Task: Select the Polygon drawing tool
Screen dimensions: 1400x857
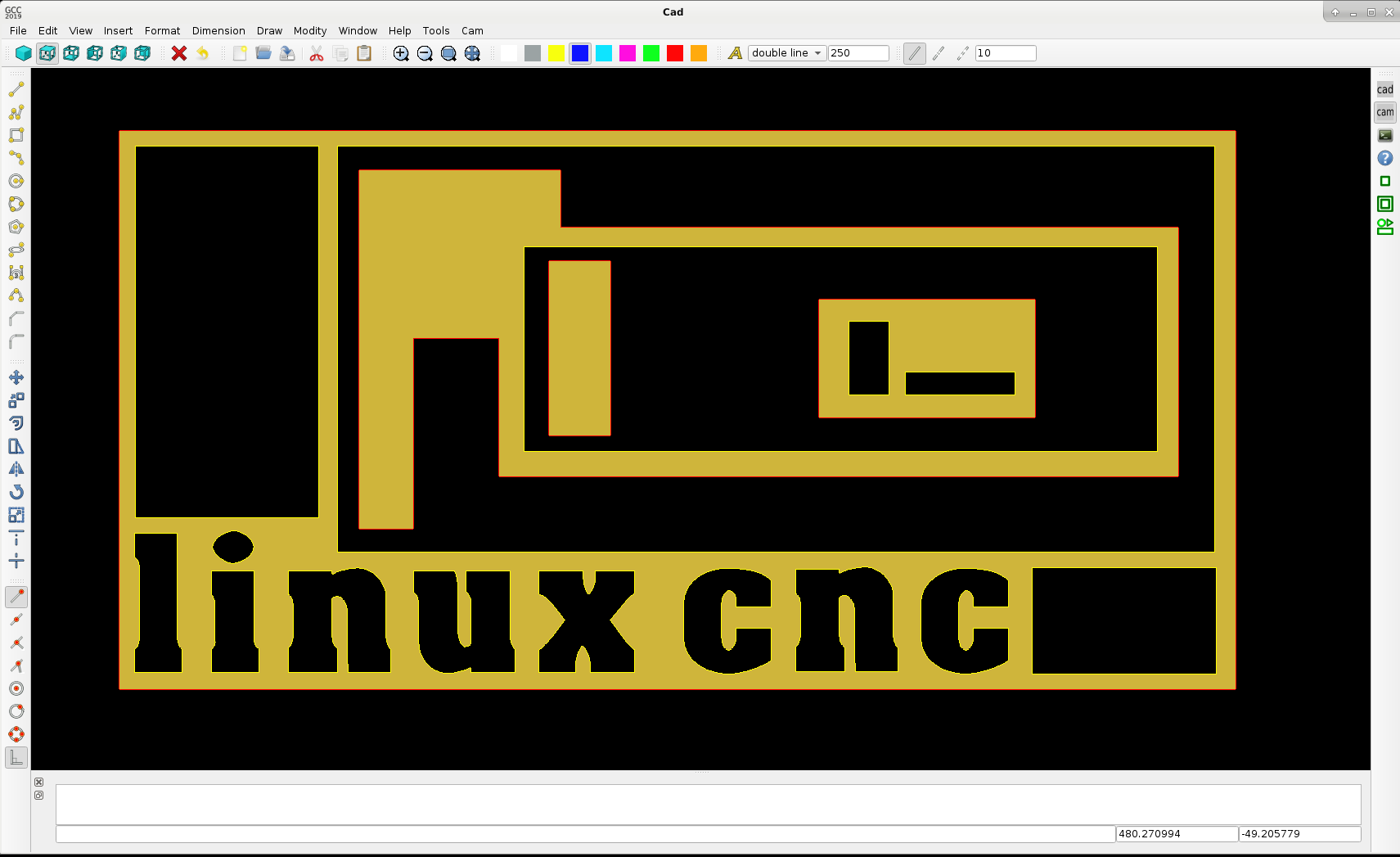Action: pyautogui.click(x=16, y=227)
